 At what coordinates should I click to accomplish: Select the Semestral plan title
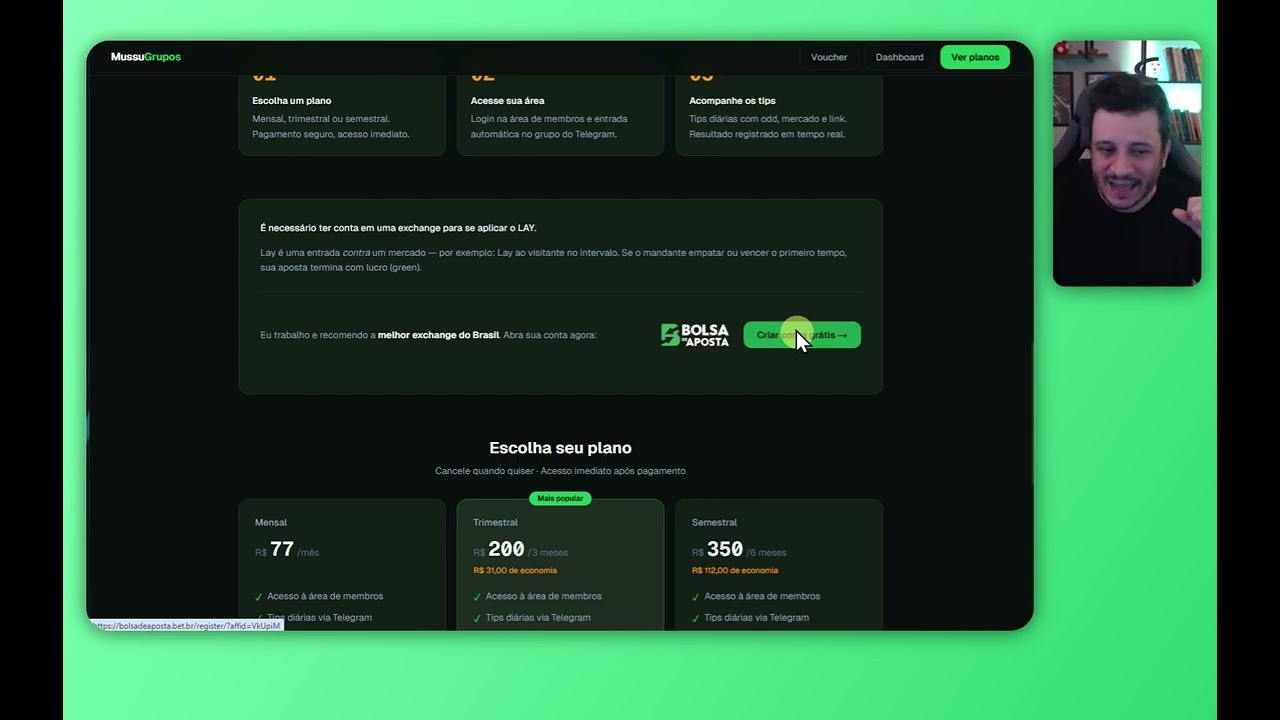[714, 522]
